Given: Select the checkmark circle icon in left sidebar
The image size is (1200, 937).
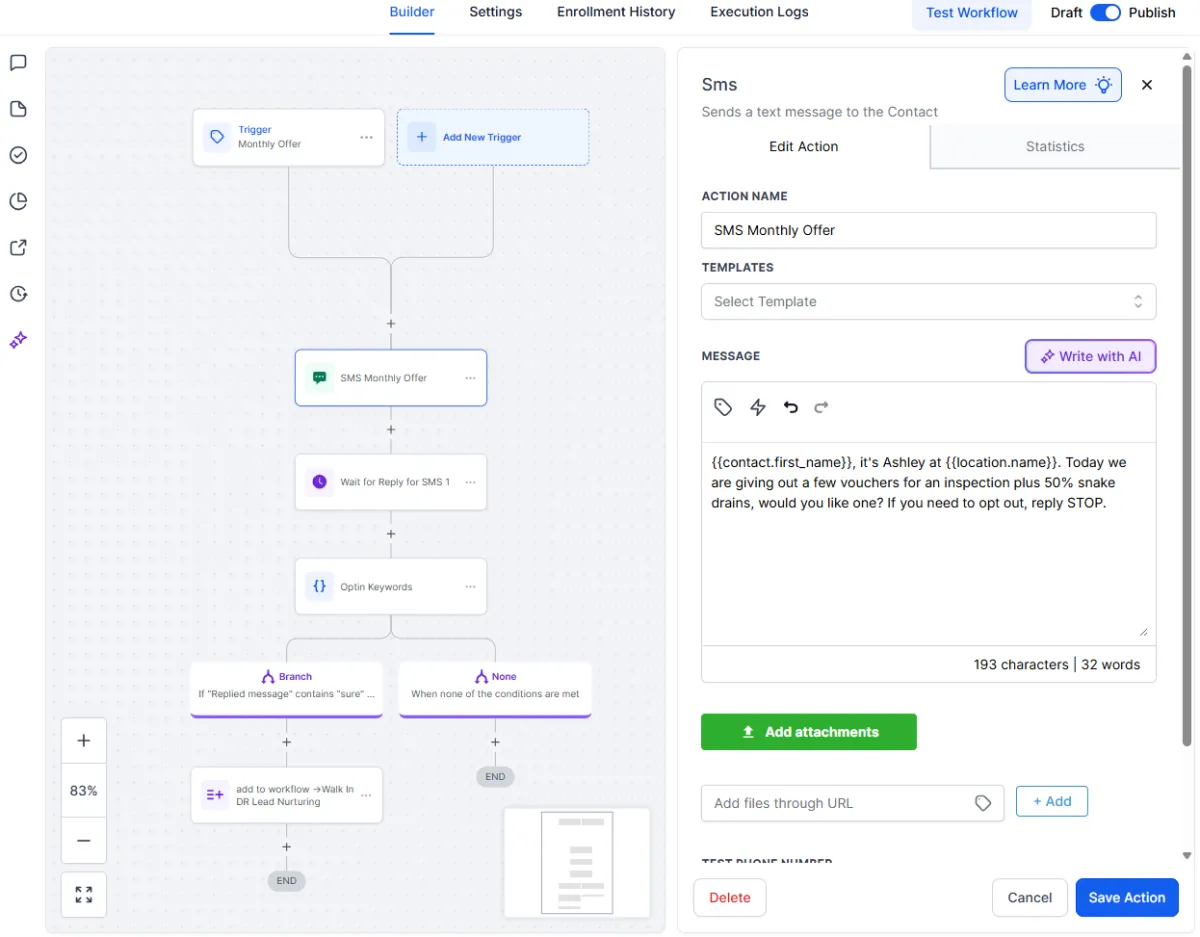Looking at the screenshot, I should (17, 155).
